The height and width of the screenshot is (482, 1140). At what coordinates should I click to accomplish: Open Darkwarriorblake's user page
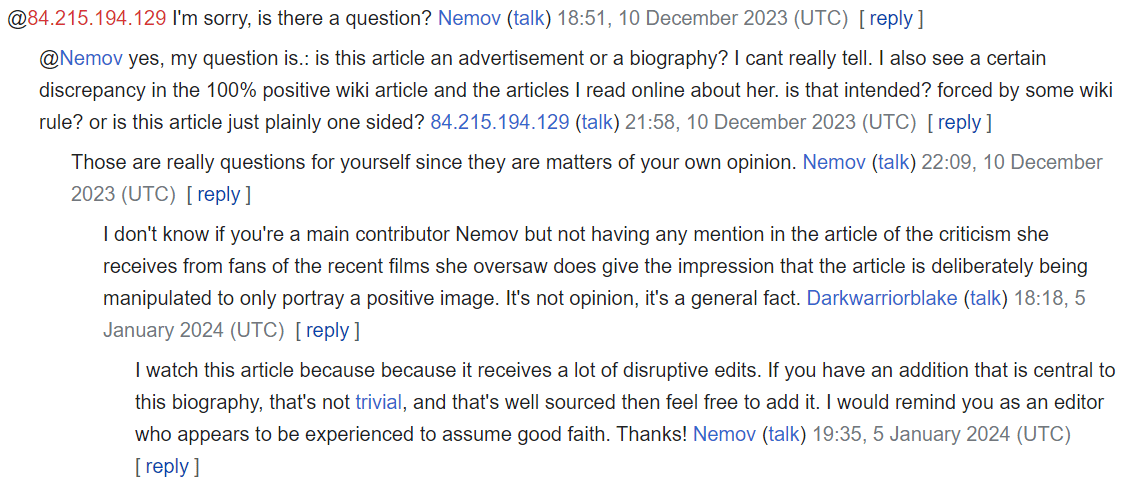(x=883, y=299)
